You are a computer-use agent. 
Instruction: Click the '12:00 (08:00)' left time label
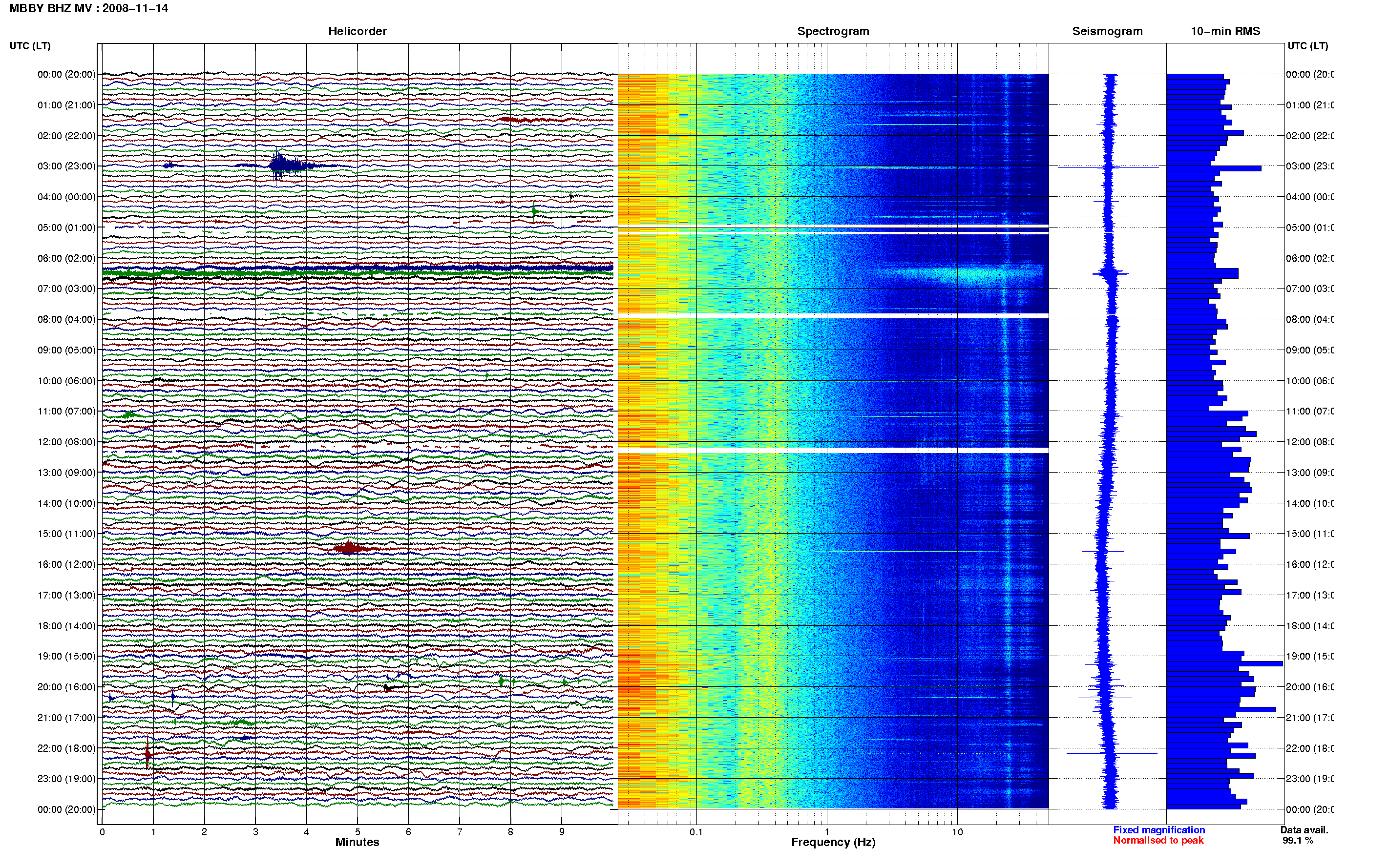[66, 441]
